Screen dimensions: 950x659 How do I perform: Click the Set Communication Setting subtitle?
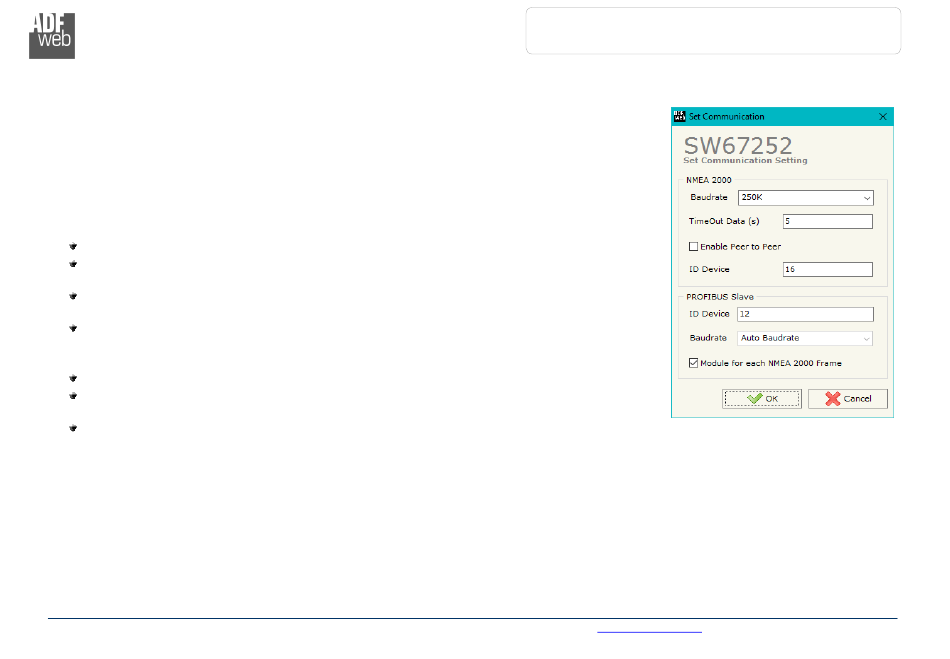pos(745,161)
